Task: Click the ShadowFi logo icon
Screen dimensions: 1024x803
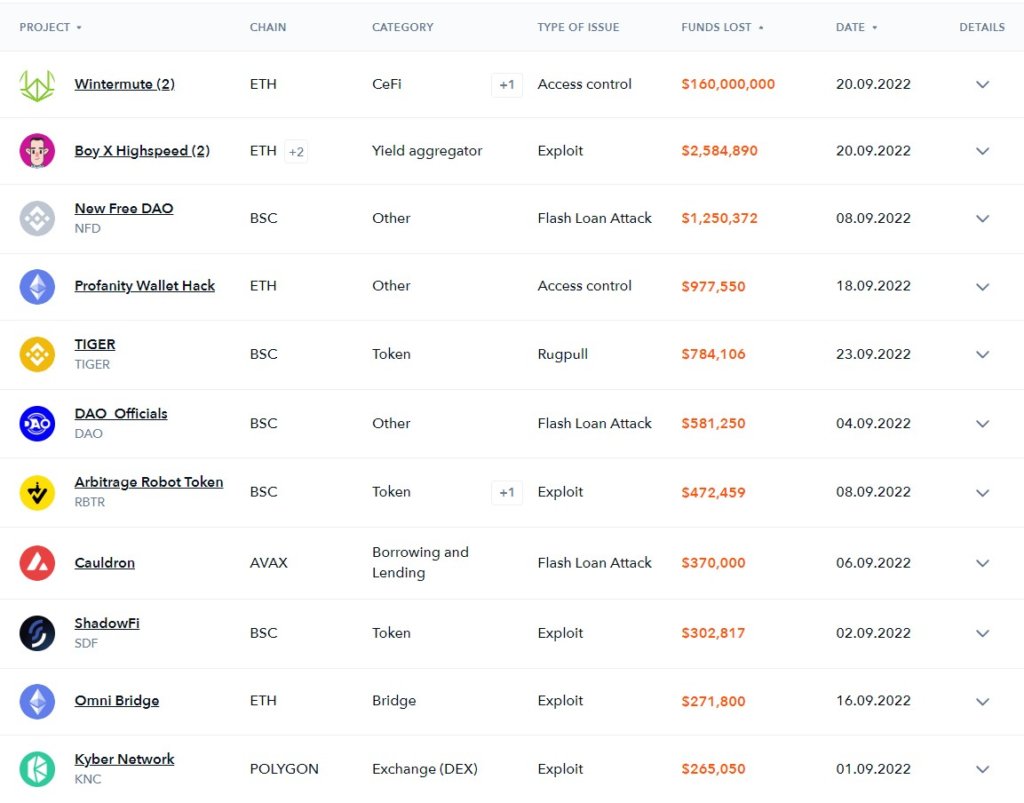Action: coord(37,633)
